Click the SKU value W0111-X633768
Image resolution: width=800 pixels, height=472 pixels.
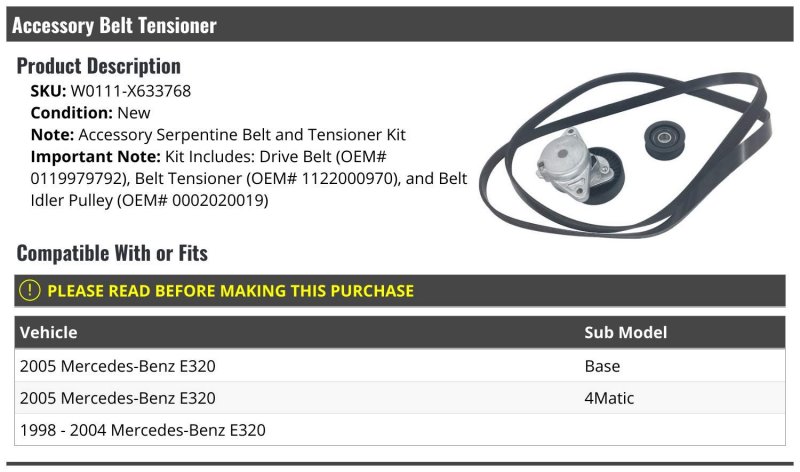[x=131, y=91]
